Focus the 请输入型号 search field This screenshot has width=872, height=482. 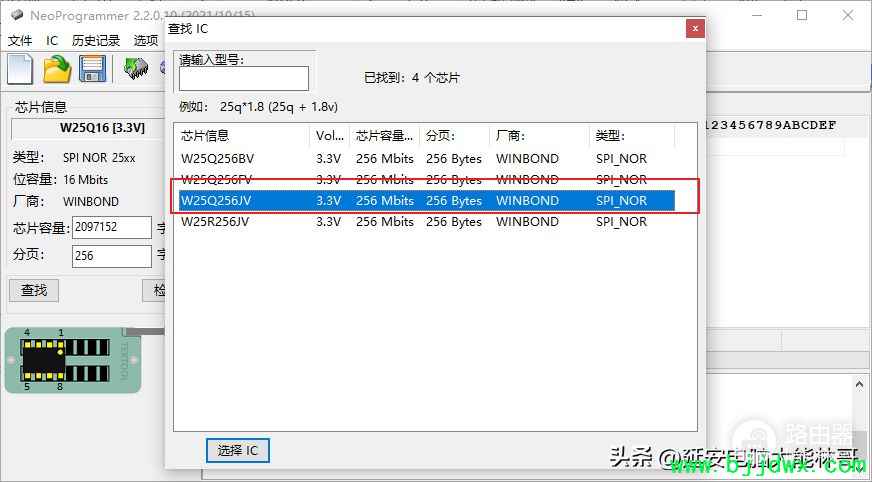coord(243,78)
